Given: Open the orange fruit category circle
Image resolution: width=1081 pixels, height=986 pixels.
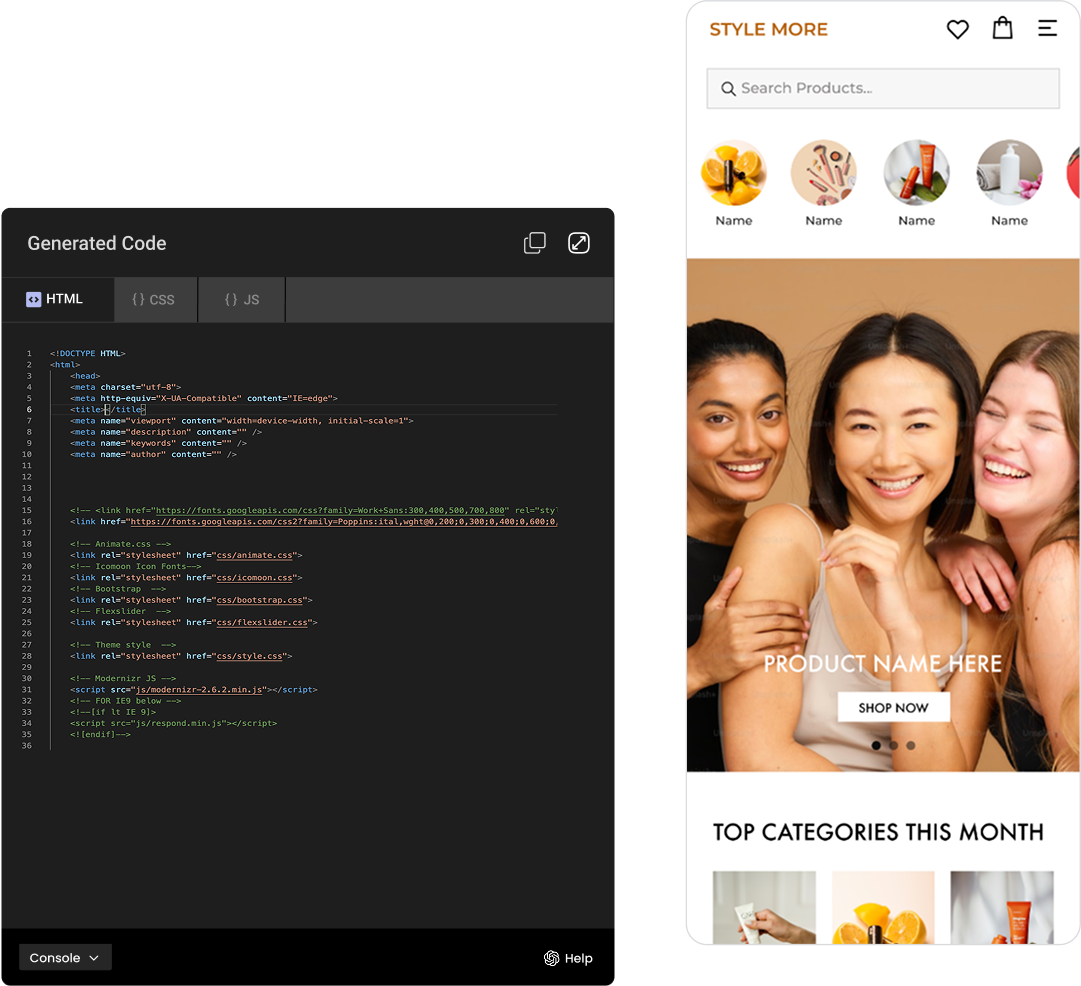Looking at the screenshot, I should point(734,173).
